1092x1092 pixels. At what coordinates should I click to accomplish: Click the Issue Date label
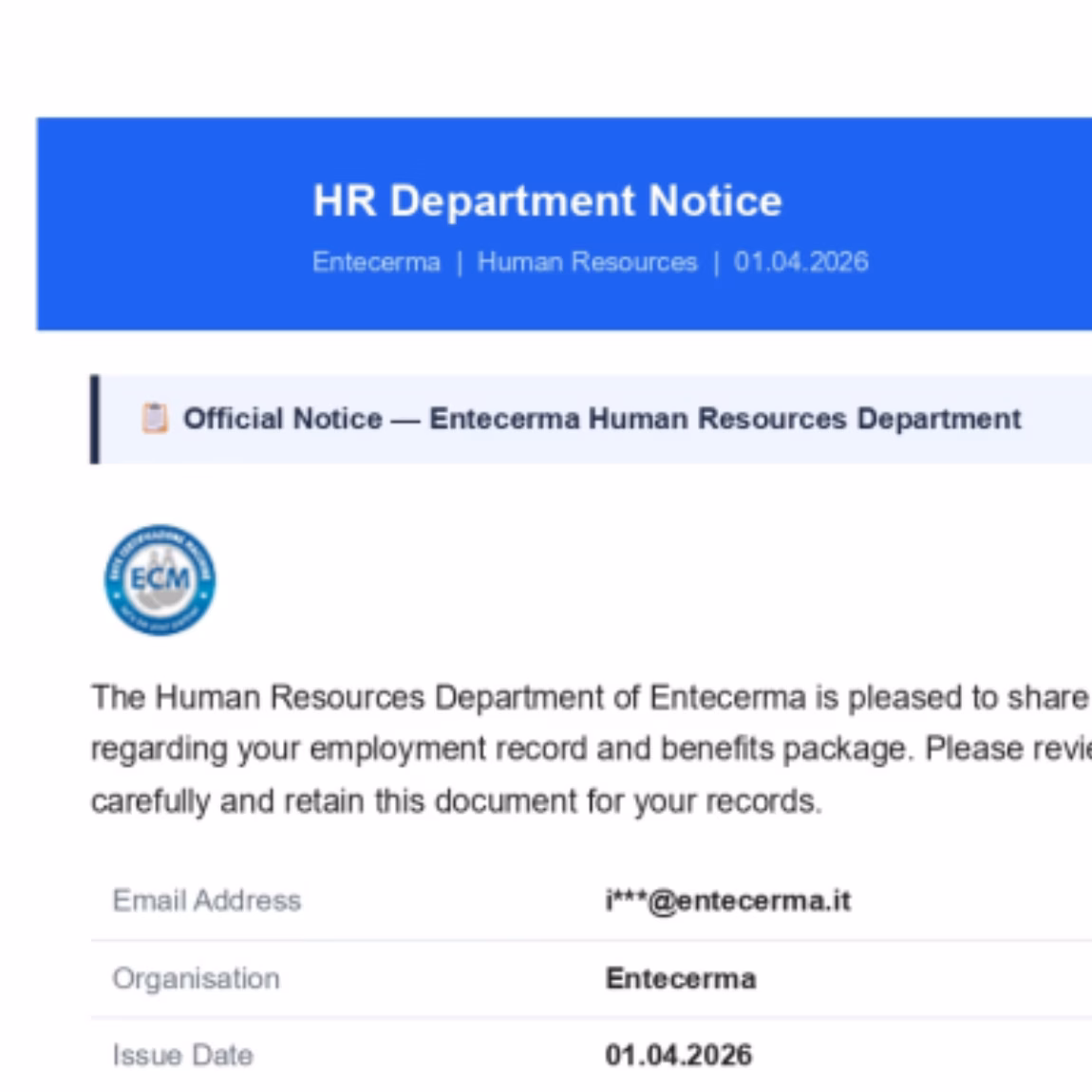[182, 1055]
